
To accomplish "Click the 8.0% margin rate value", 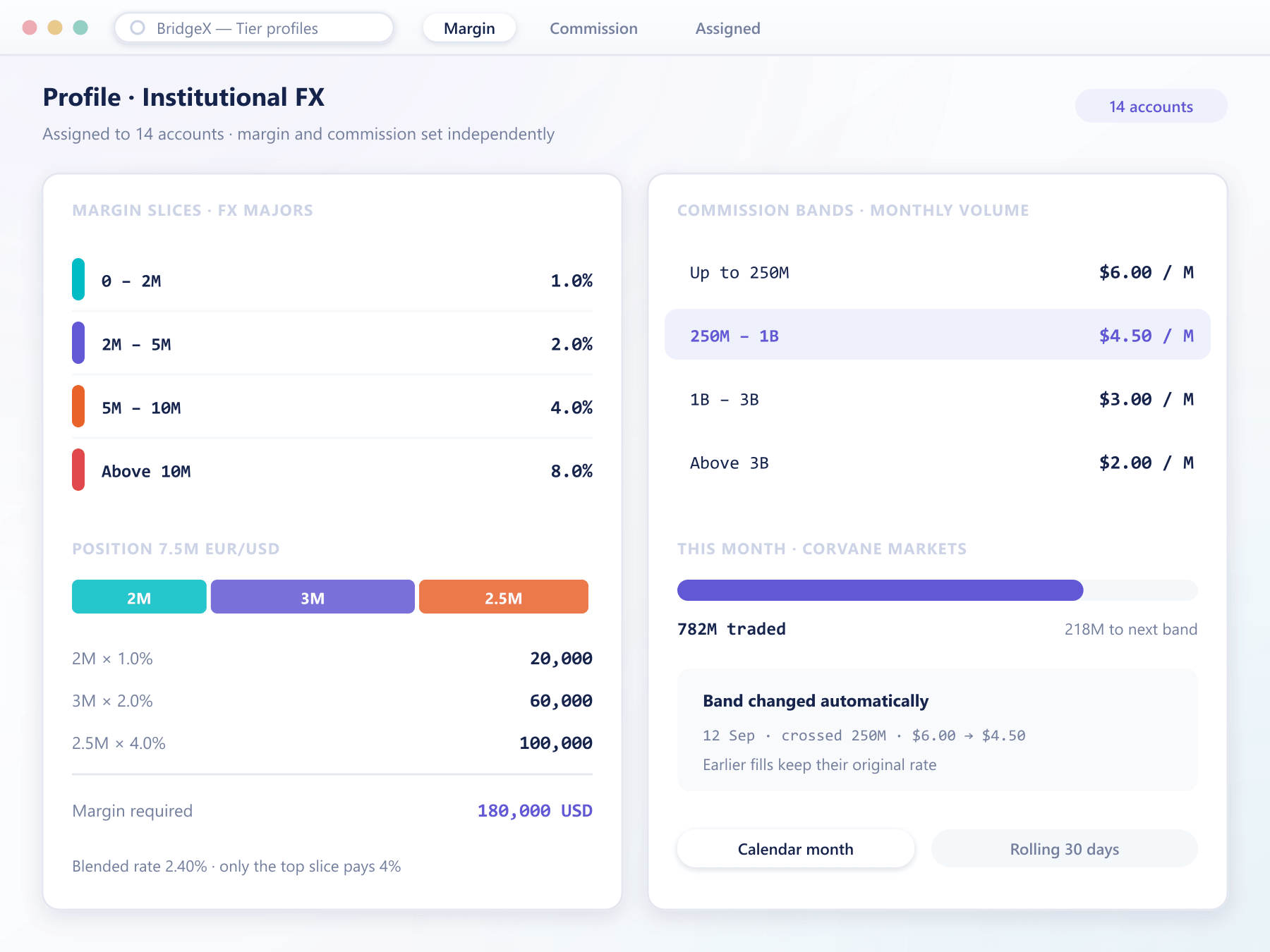I will click(x=571, y=471).
